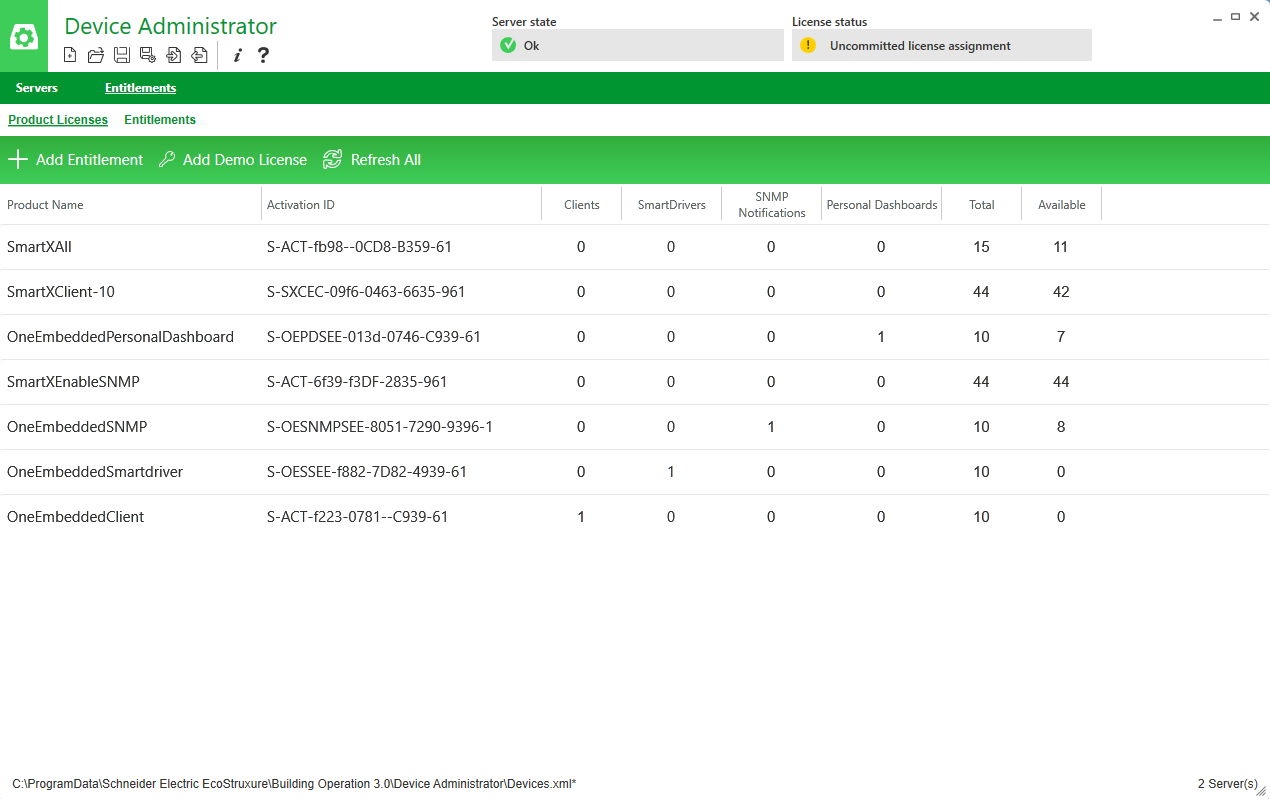Click OneEmbeddedClient Clients value 1
This screenshot has width=1270, height=800.
(581, 517)
